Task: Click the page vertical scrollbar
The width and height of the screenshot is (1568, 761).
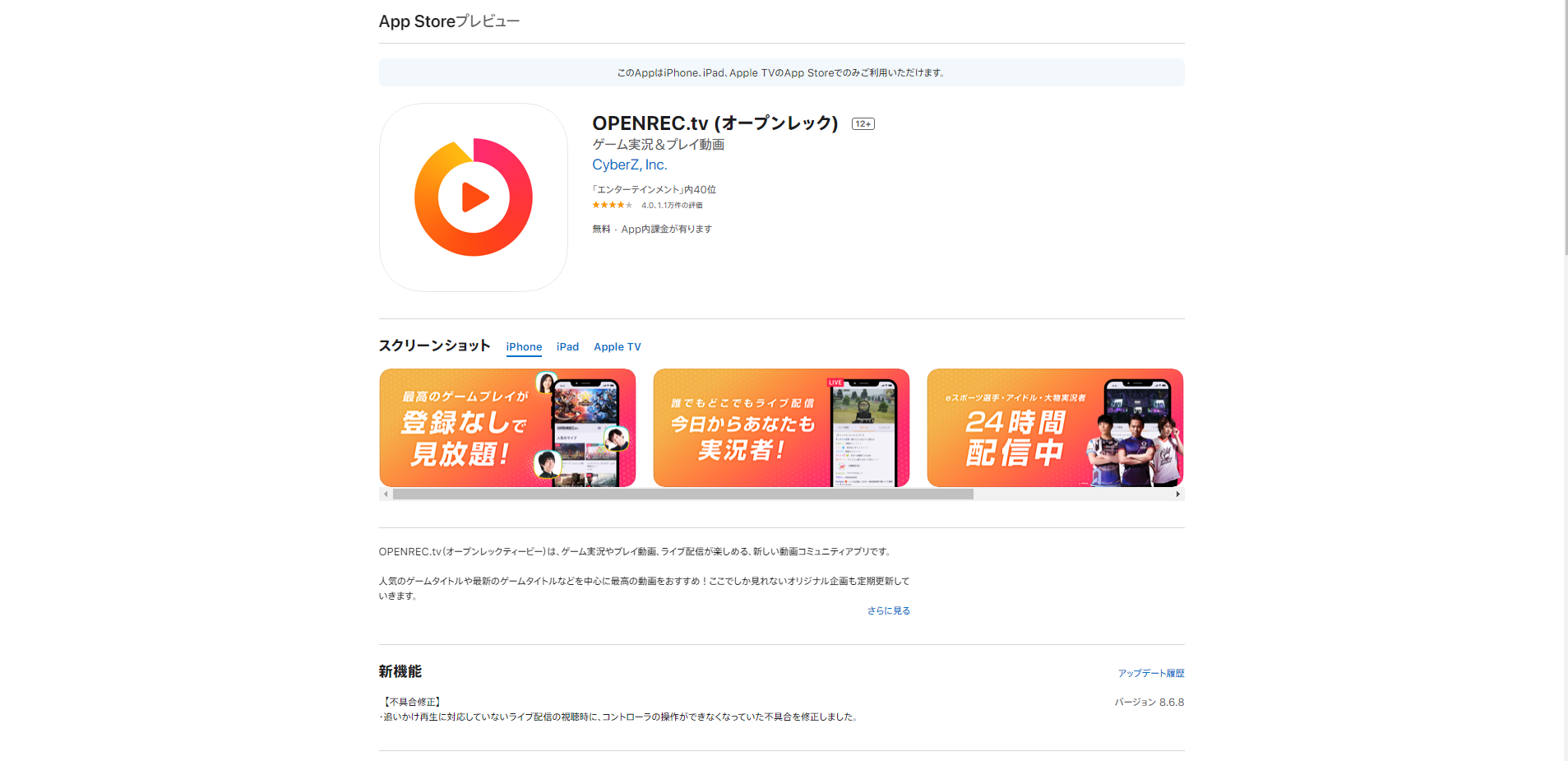Action: (1565, 128)
